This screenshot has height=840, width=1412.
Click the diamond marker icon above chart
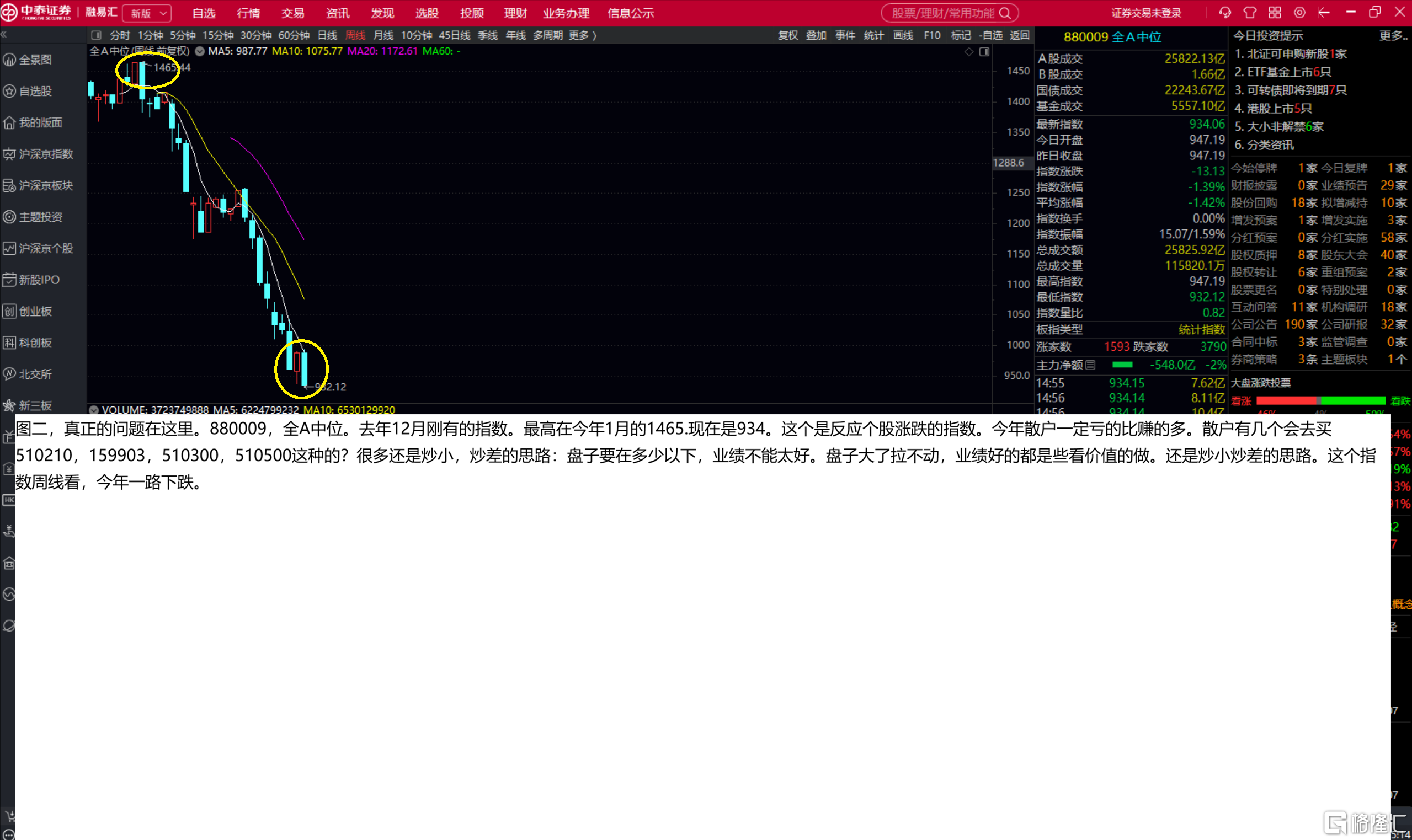click(969, 51)
